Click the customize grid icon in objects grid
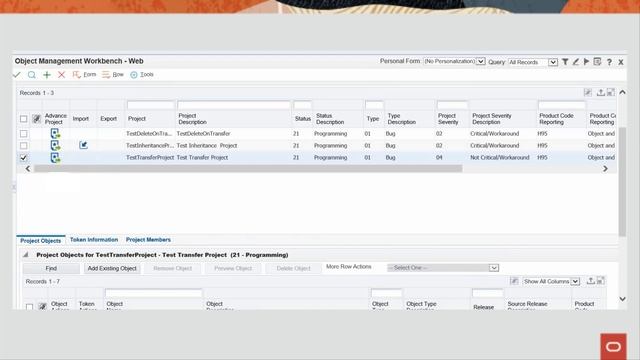Viewport: 640px width, 360px height. click(x=514, y=281)
